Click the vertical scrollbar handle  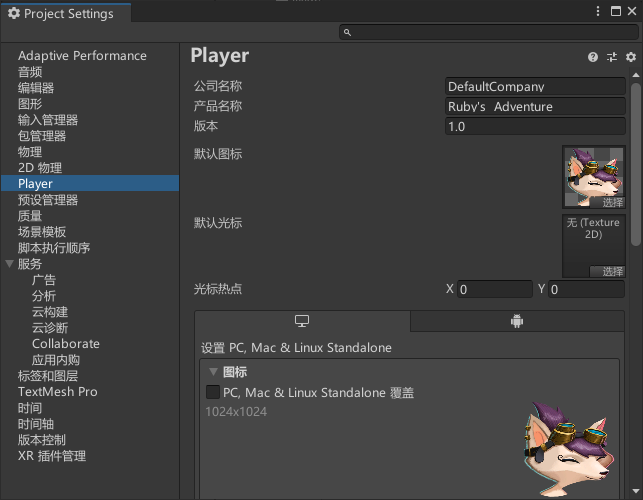coord(636,164)
